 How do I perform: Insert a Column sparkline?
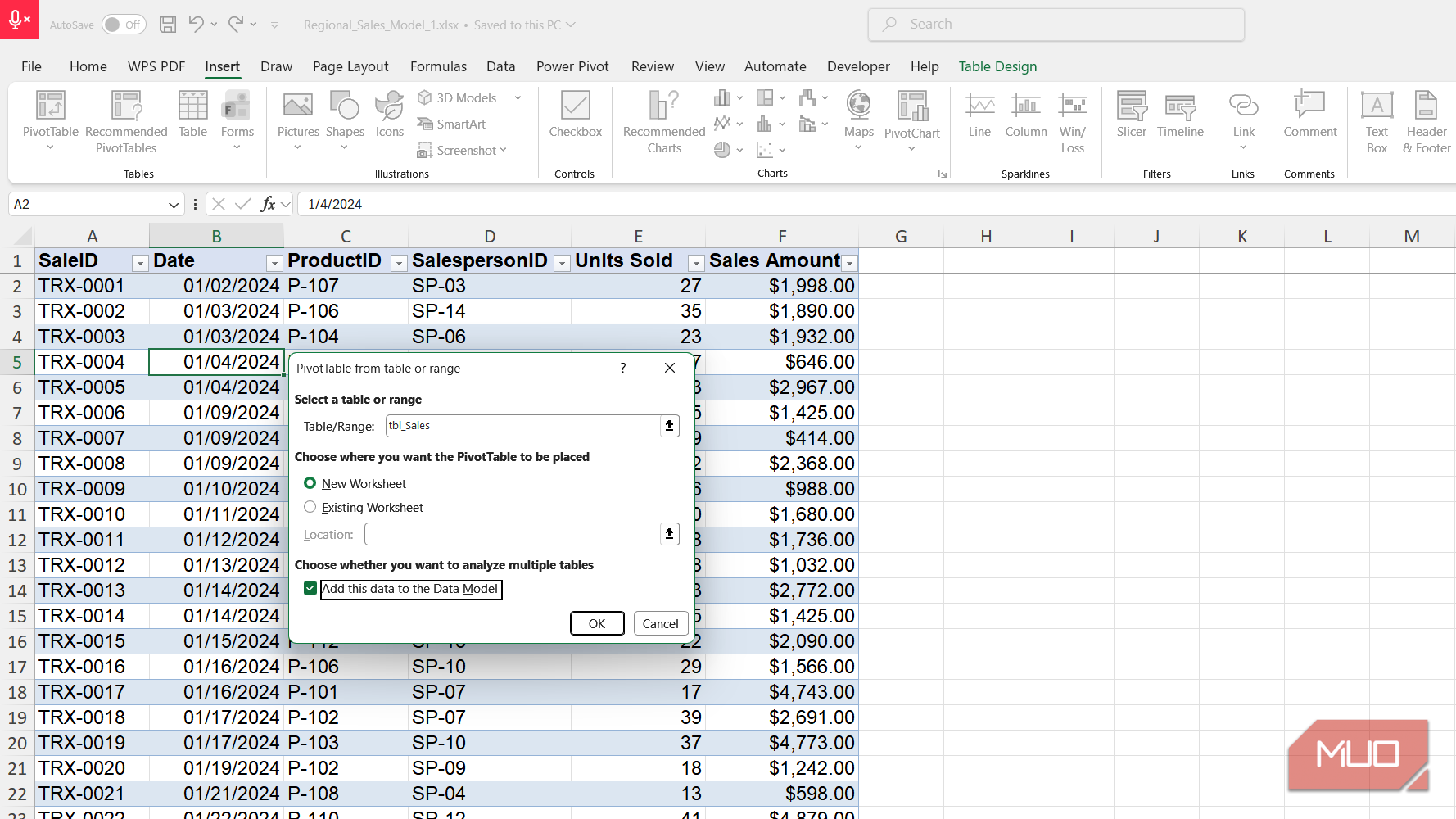click(x=1026, y=115)
